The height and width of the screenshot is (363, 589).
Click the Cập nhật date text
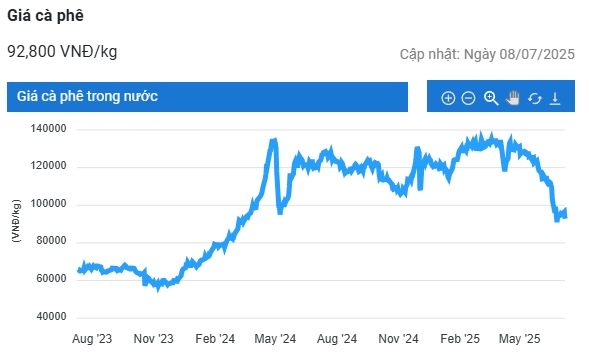pos(487,54)
